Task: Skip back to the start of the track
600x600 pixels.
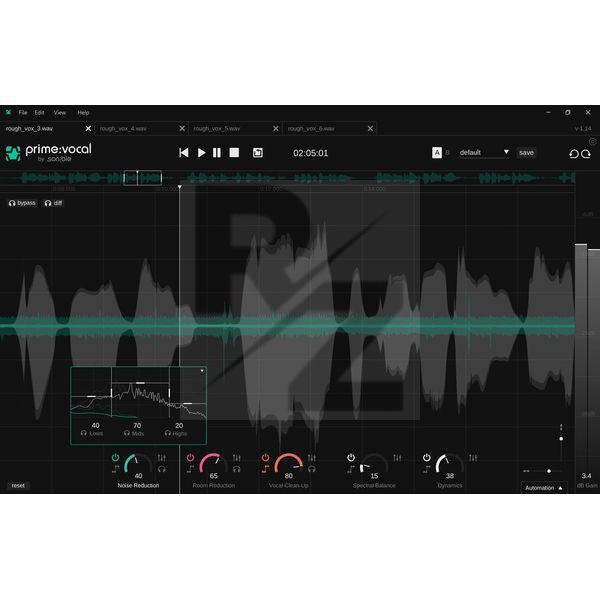Action: (x=184, y=153)
